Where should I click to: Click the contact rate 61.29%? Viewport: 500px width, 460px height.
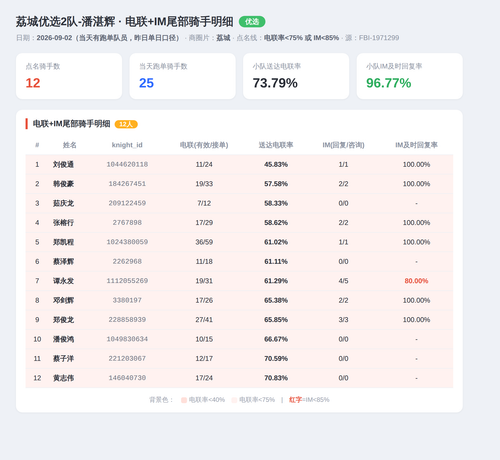[276, 281]
